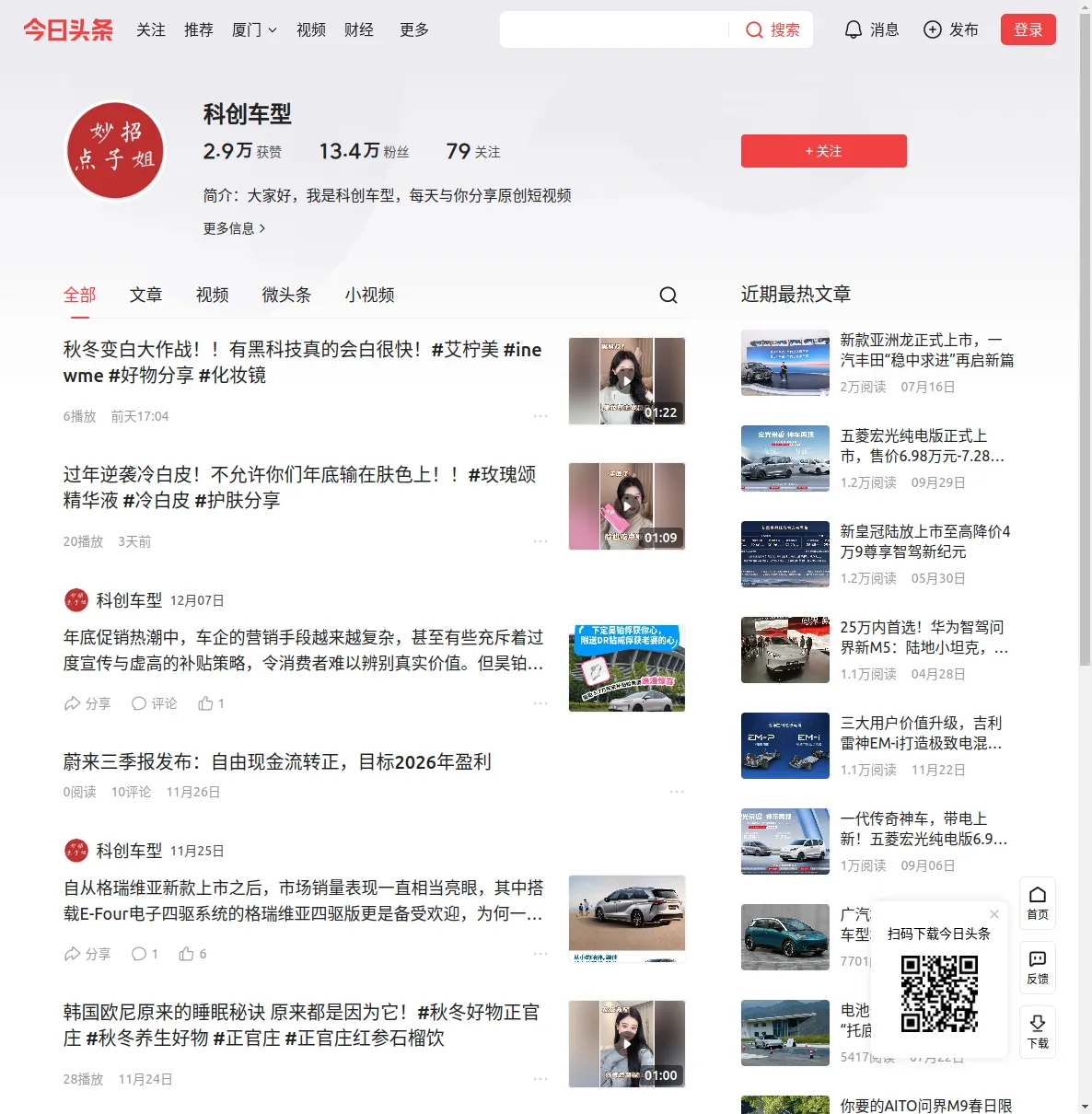
Task: Open more options for 格瑞维亚 post
Action: click(x=540, y=954)
